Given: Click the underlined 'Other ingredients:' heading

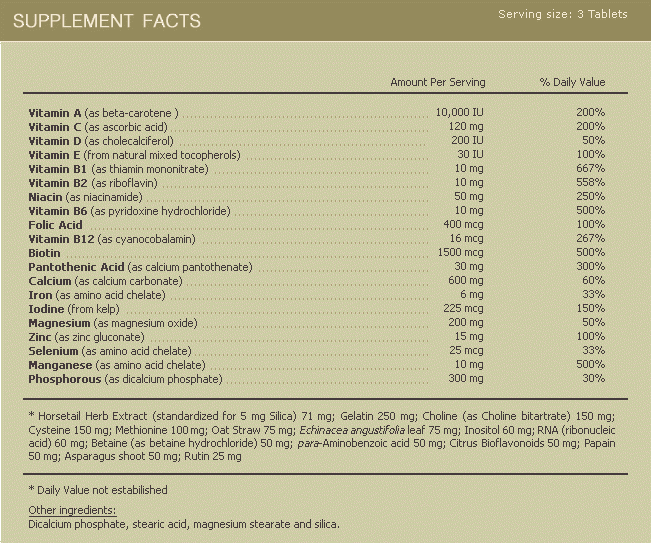Looking at the screenshot, I should [72, 511].
